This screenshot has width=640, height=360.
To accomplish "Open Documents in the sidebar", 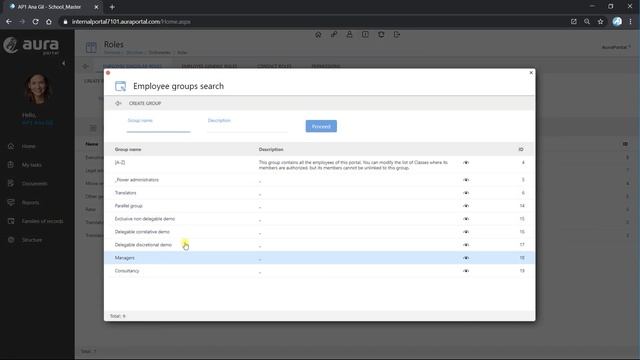I will (34, 184).
